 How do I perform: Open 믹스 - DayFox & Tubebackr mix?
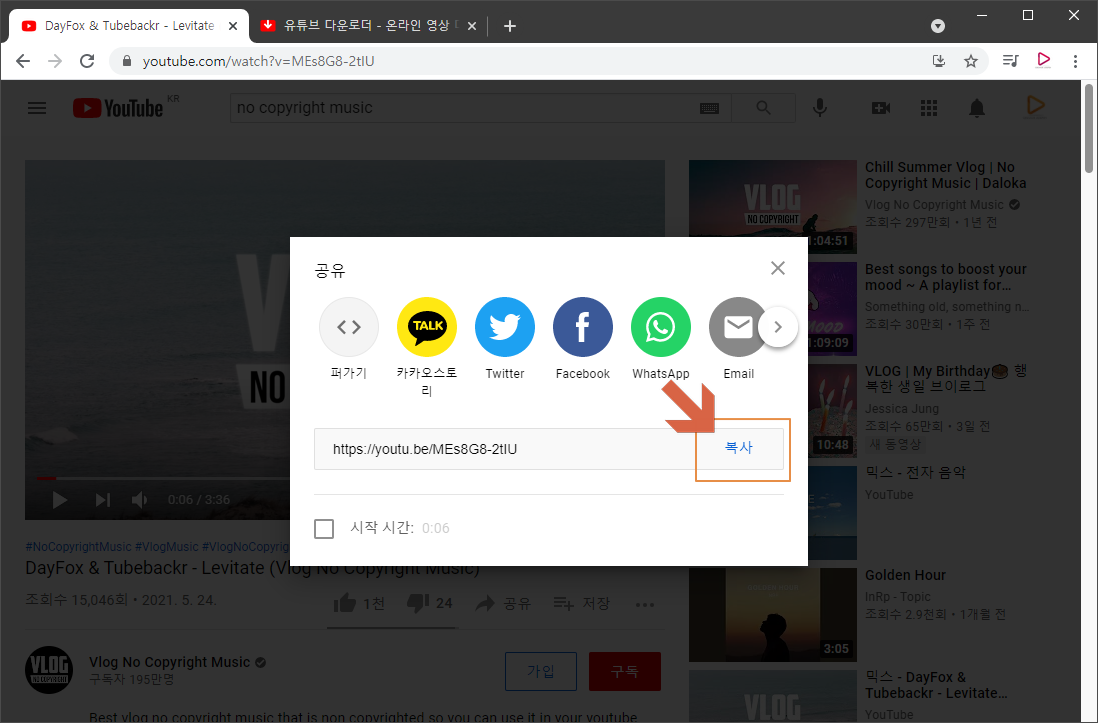pos(936,685)
